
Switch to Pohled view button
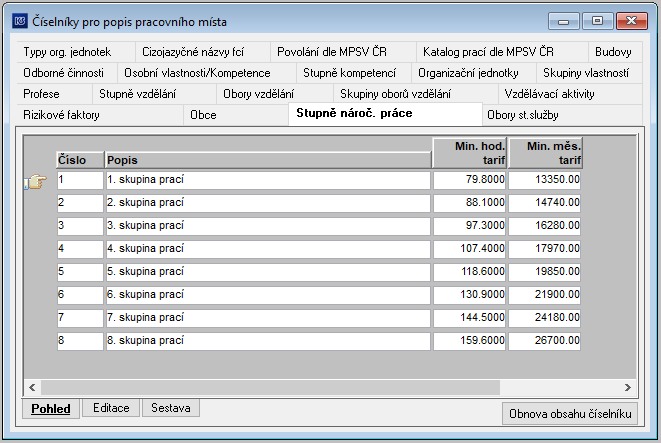coord(51,409)
